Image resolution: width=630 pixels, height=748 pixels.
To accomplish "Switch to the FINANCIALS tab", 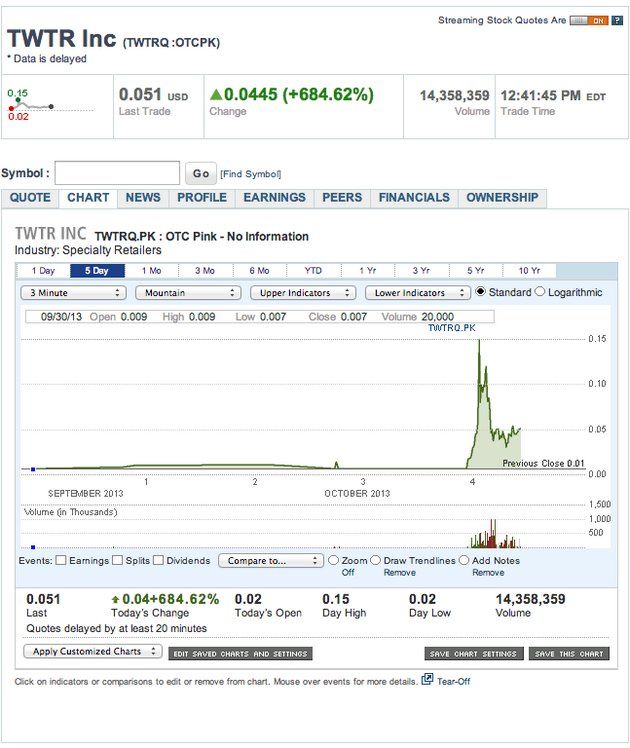I will pos(414,197).
